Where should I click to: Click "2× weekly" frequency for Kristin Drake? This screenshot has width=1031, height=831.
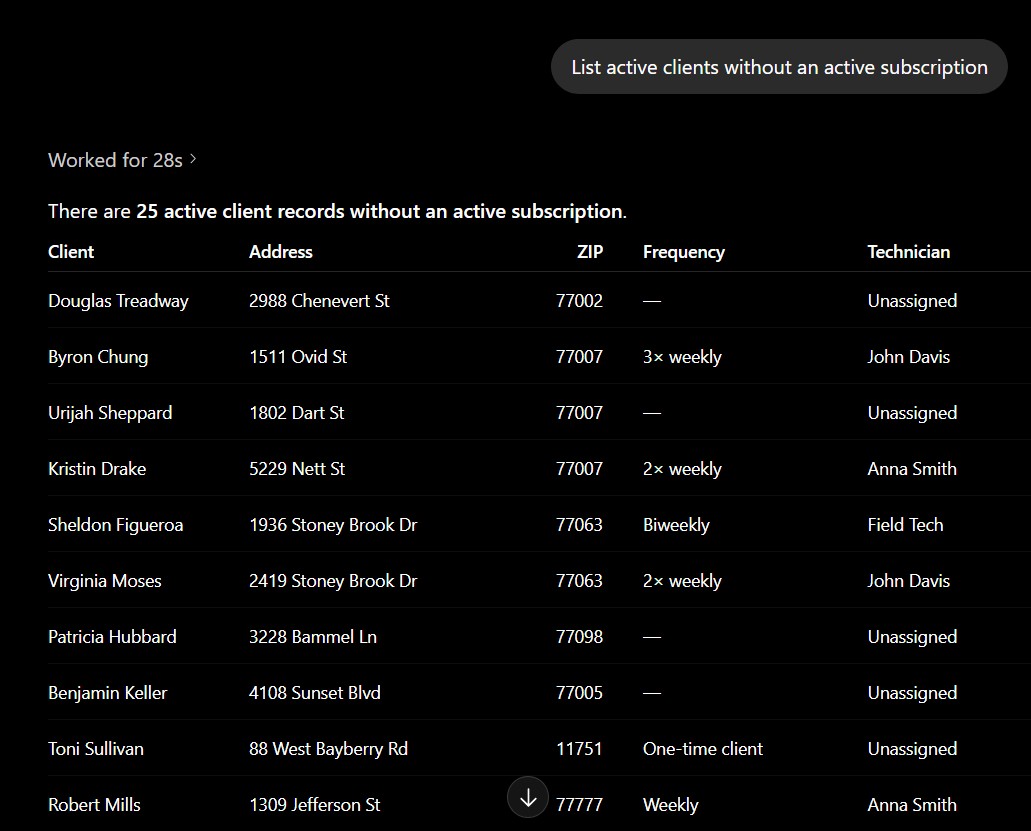click(682, 469)
